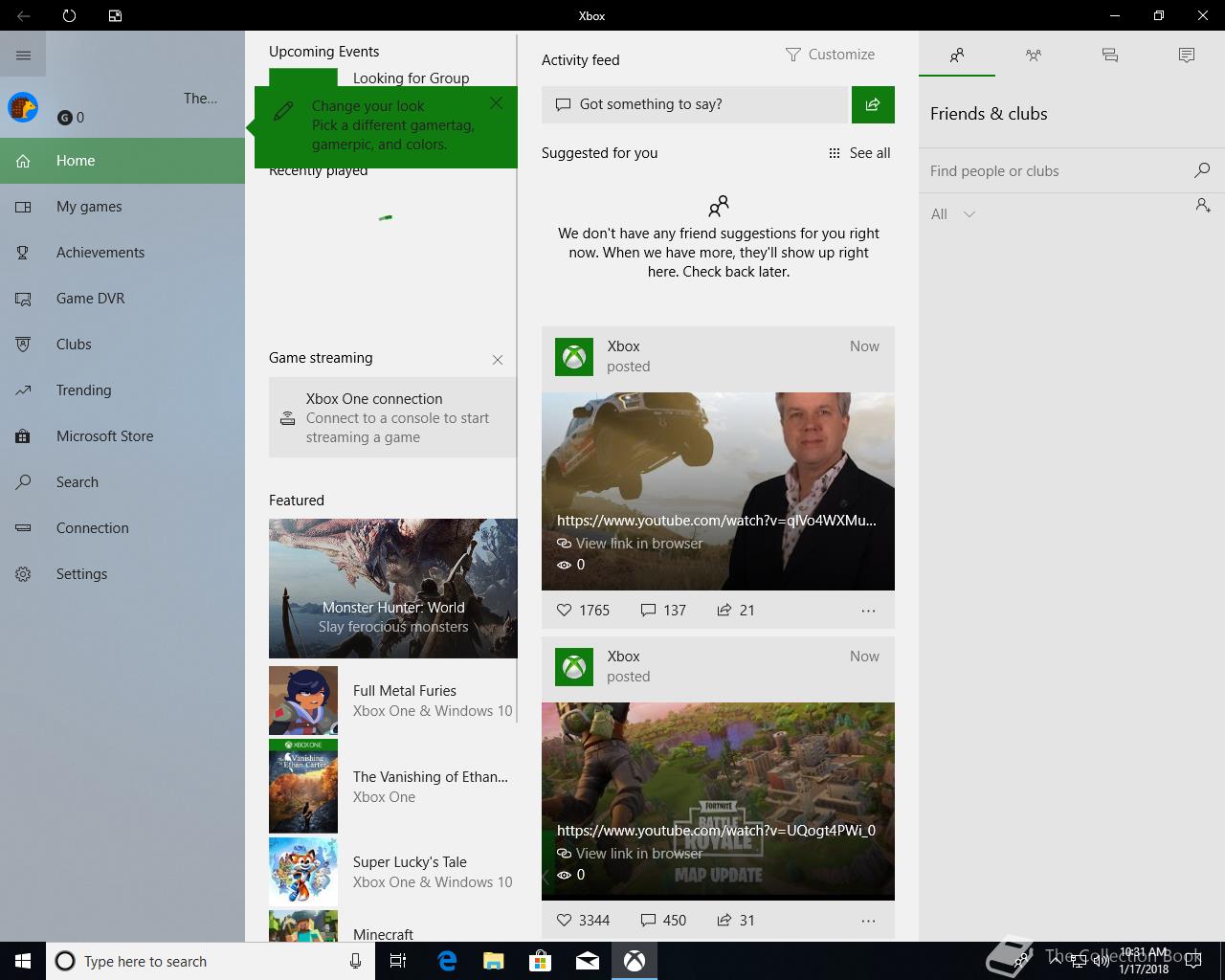Open Mail app from taskbar
The height and width of the screenshot is (980, 1225).
tap(588, 961)
